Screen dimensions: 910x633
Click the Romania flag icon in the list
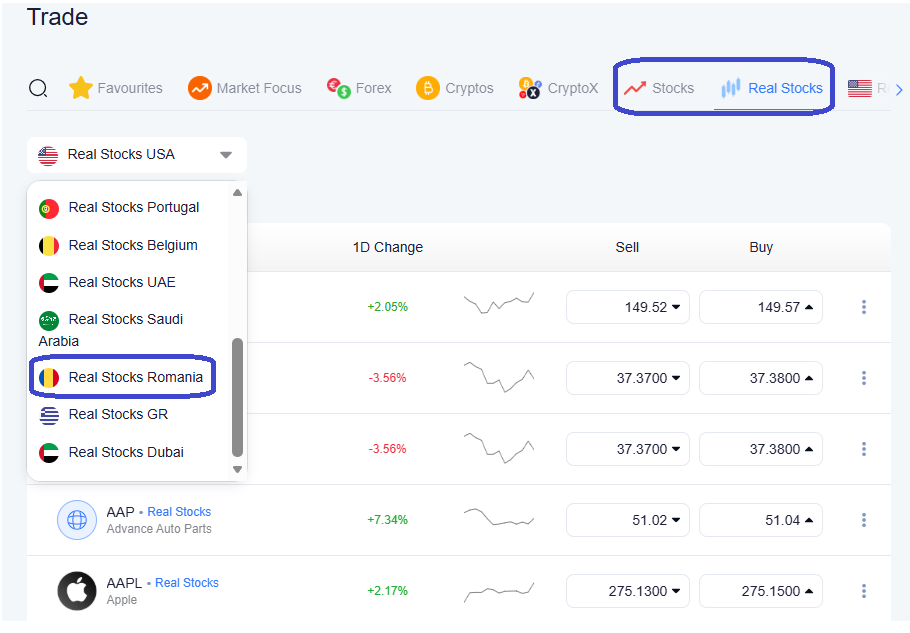click(x=49, y=376)
